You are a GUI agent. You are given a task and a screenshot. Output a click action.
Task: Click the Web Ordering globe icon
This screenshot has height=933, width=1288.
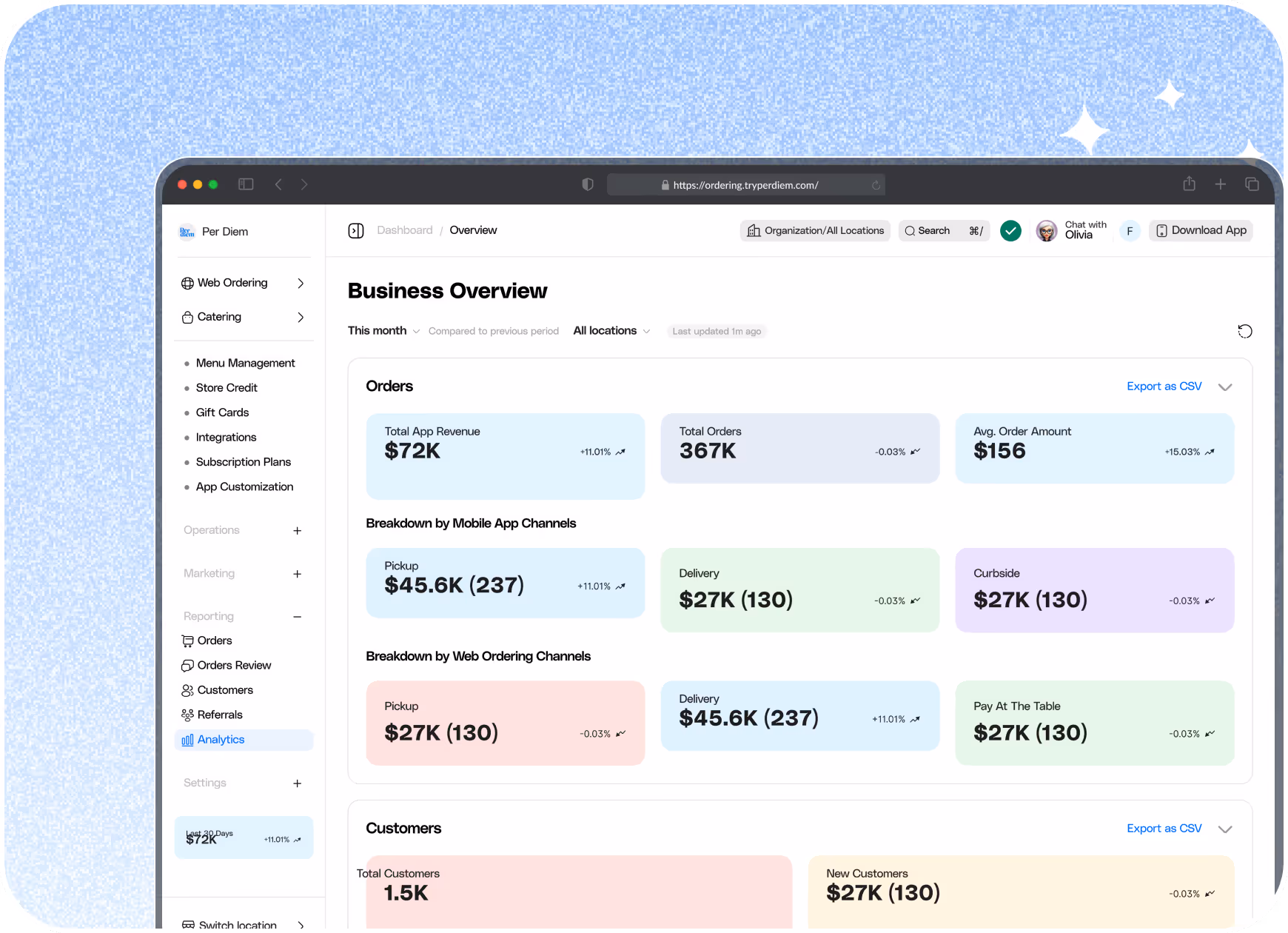coord(187,283)
